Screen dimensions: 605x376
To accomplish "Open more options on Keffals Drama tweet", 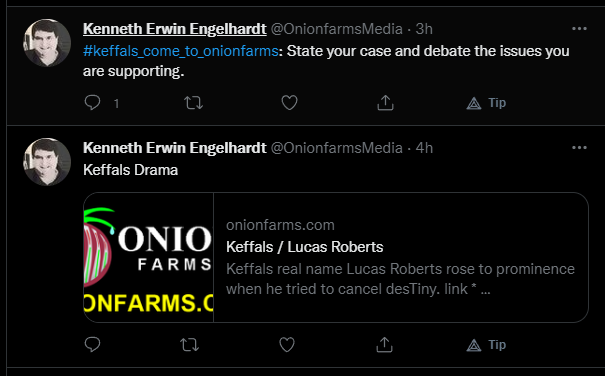I will pos(579,147).
